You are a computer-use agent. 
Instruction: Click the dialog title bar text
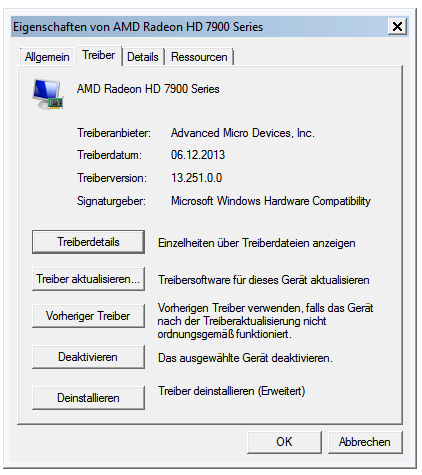pos(138,27)
